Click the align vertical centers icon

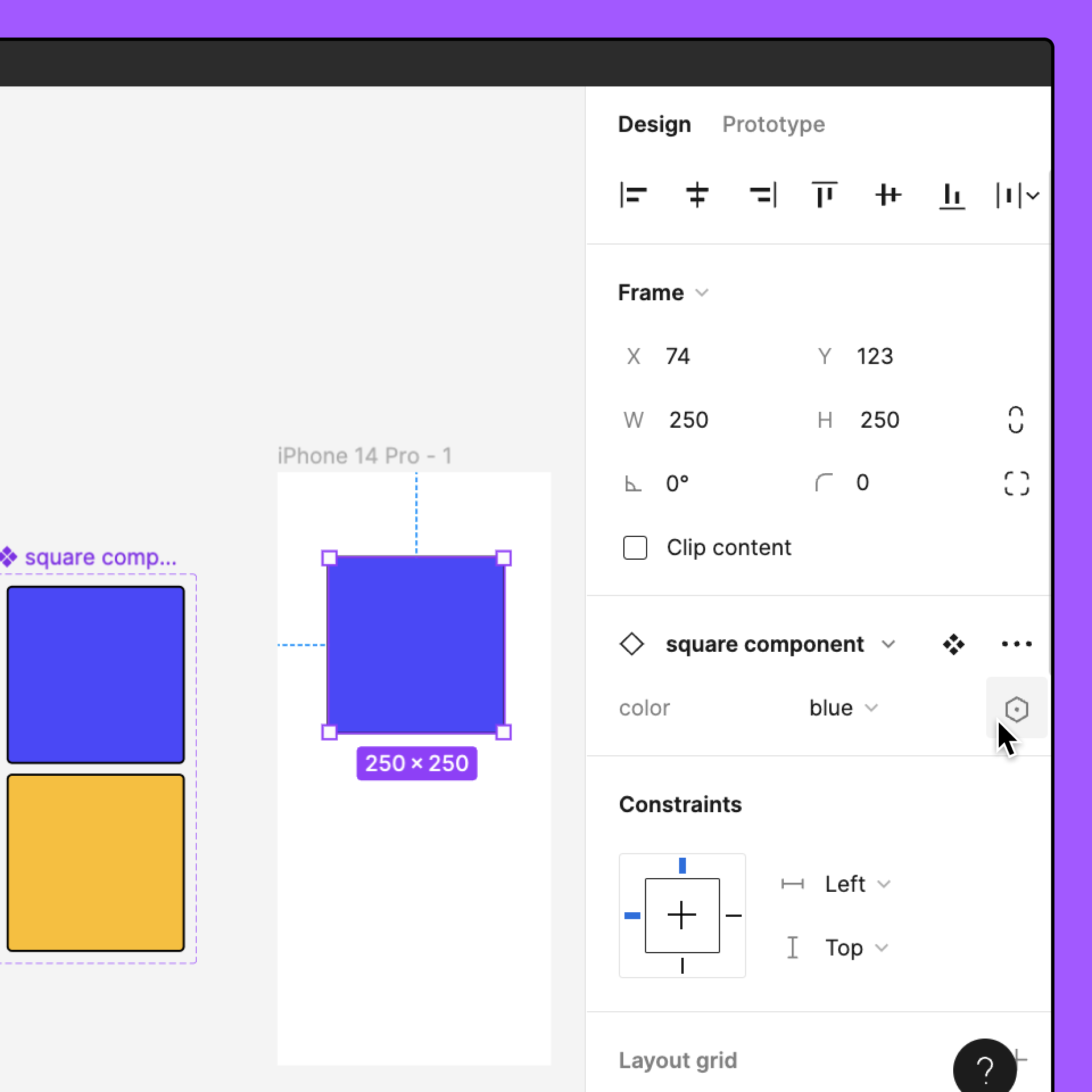tap(886, 195)
